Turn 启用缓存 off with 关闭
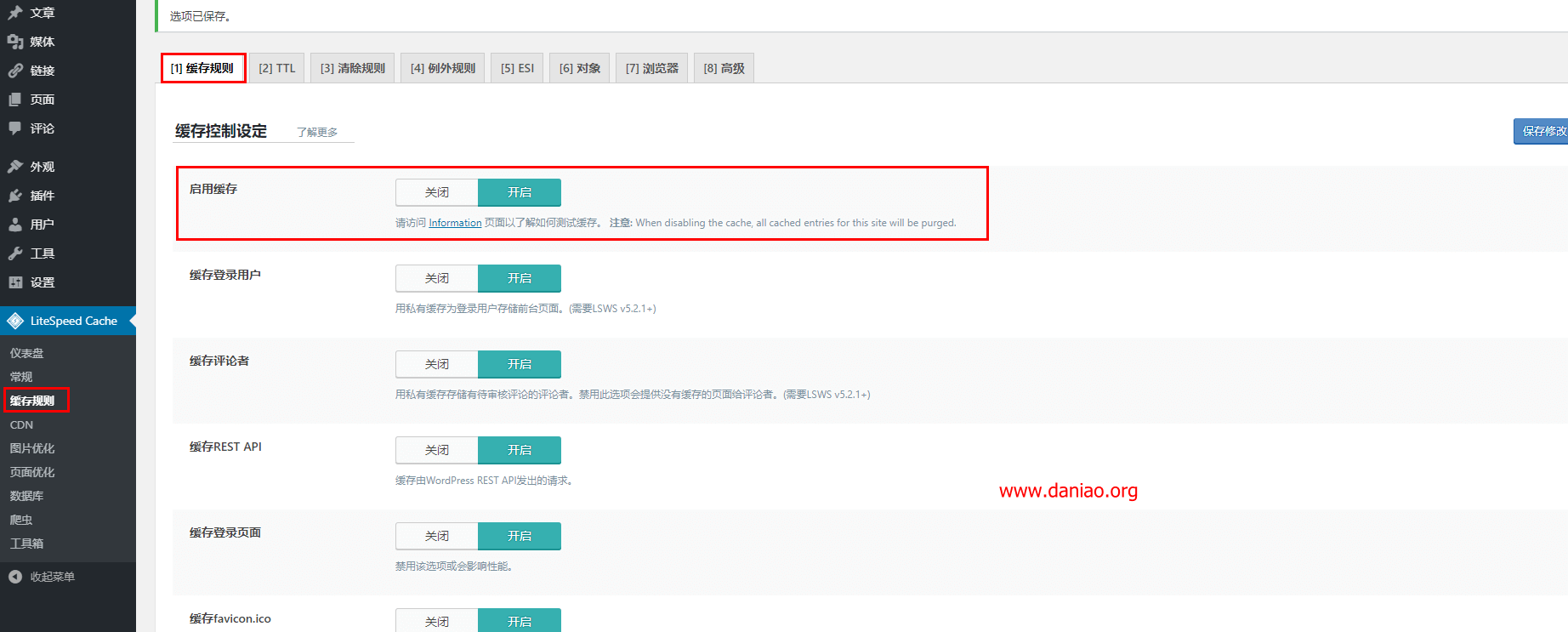This screenshot has width=1568, height=632. click(437, 192)
